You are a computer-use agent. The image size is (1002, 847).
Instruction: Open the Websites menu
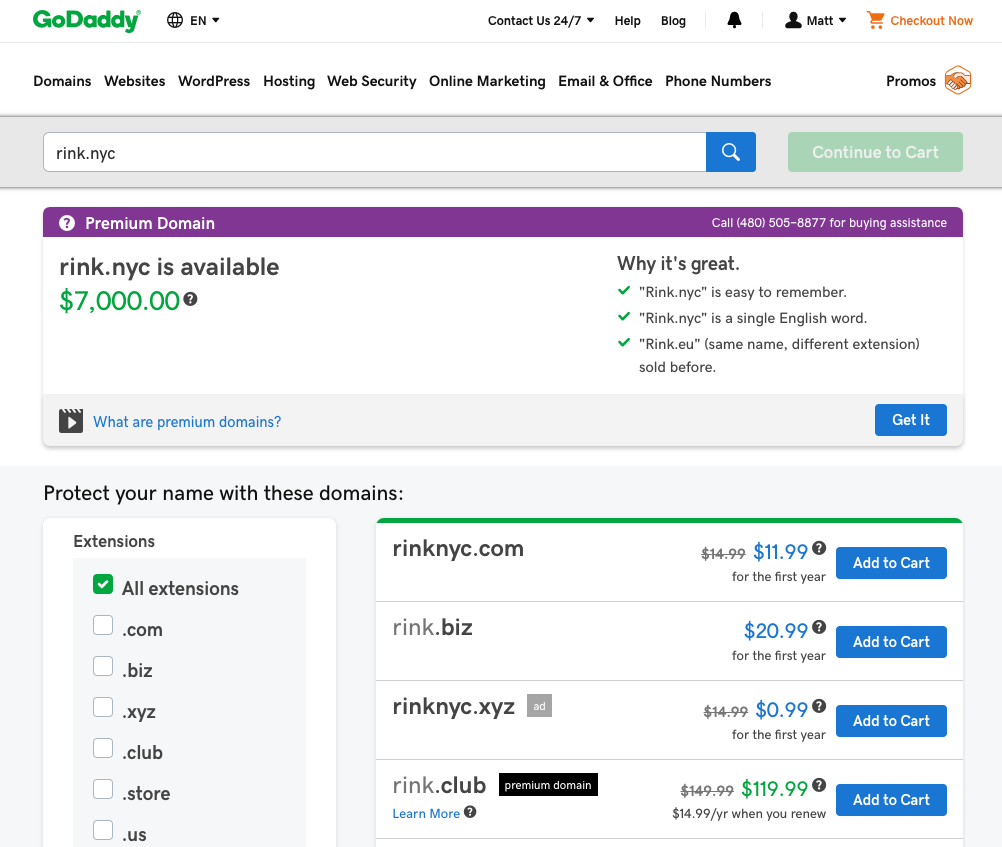tap(135, 81)
